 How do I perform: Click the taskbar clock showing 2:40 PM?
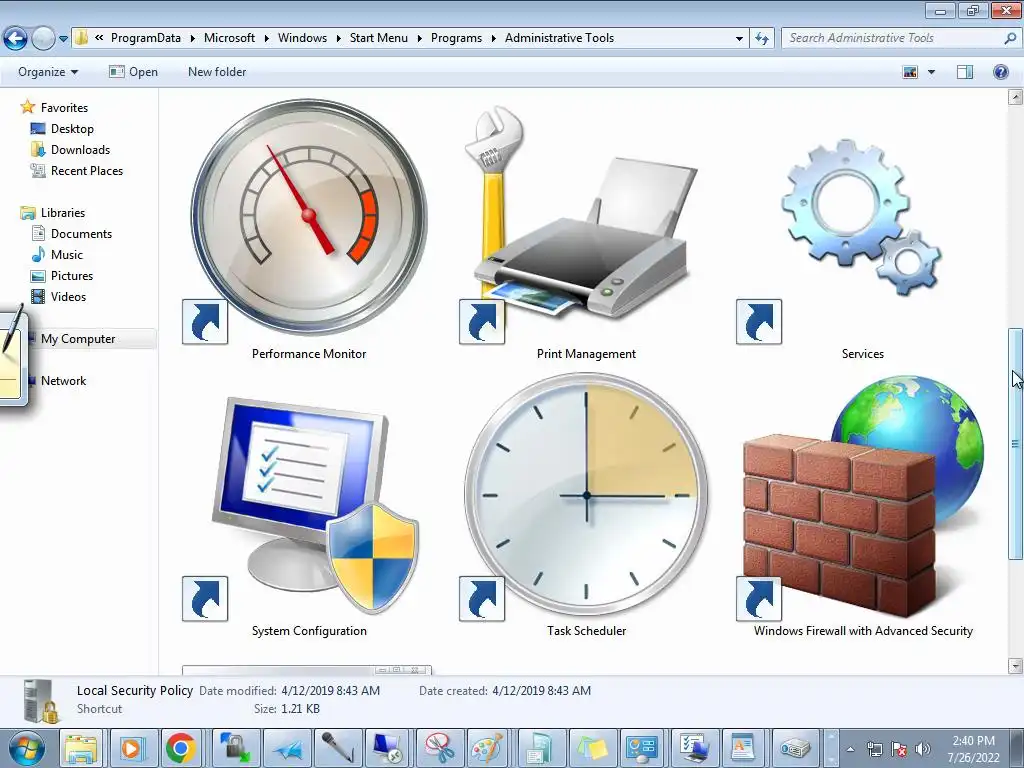point(973,741)
